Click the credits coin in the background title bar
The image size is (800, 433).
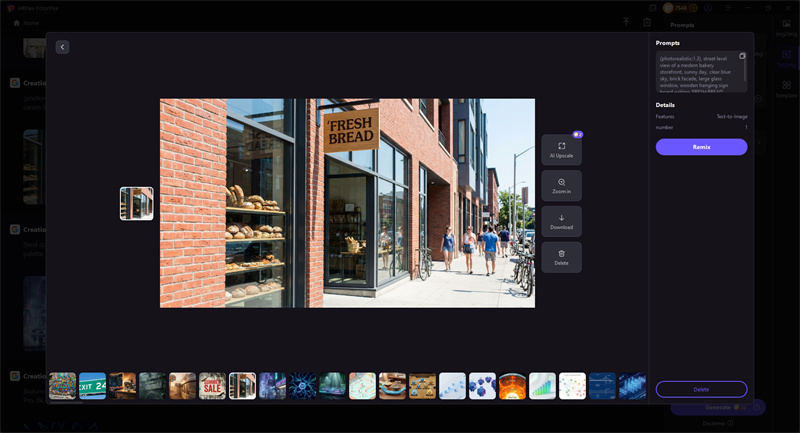(x=668, y=8)
